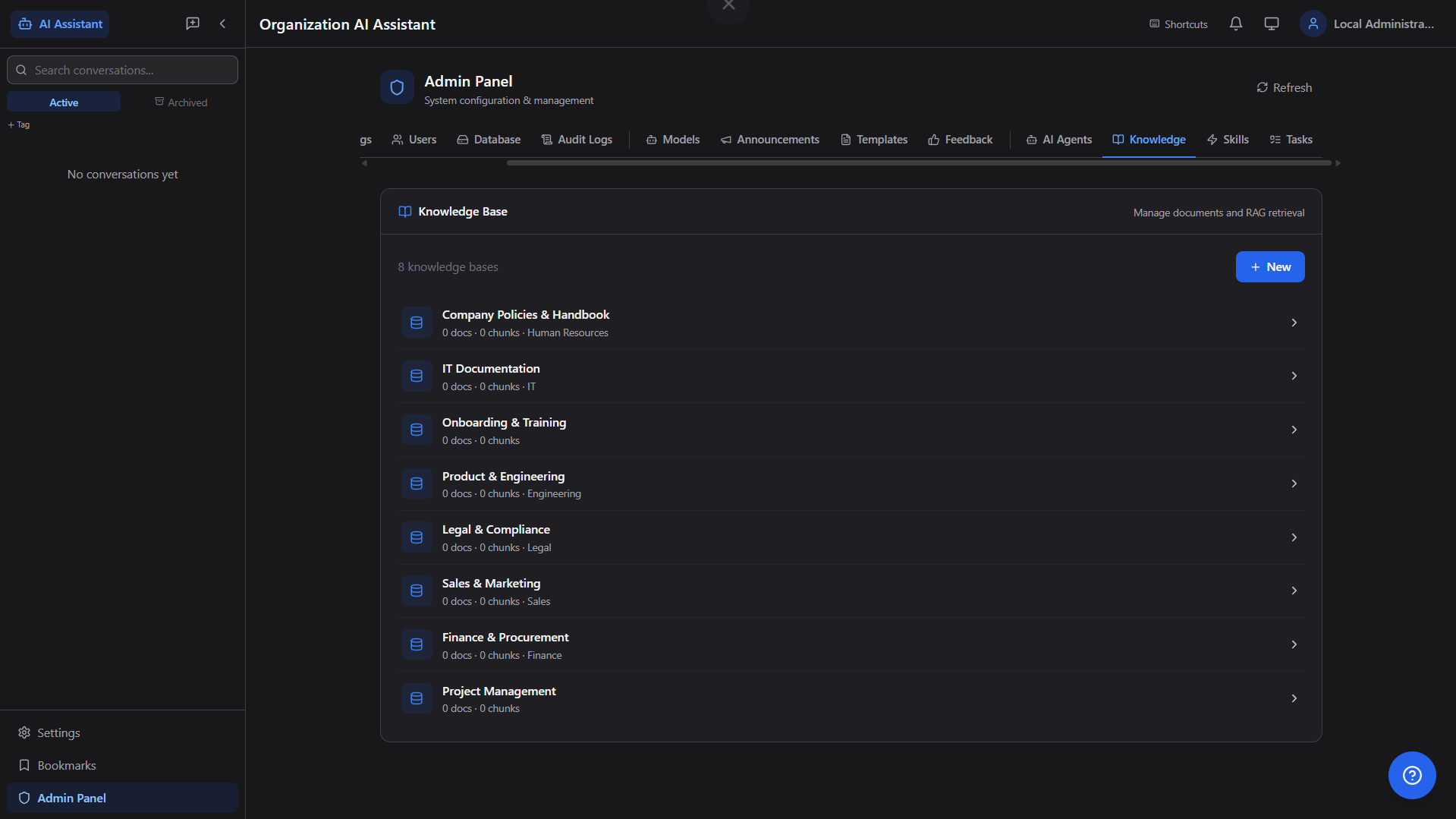This screenshot has height=819, width=1456.
Task: Switch to Active conversations filter
Action: pyautogui.click(x=64, y=102)
